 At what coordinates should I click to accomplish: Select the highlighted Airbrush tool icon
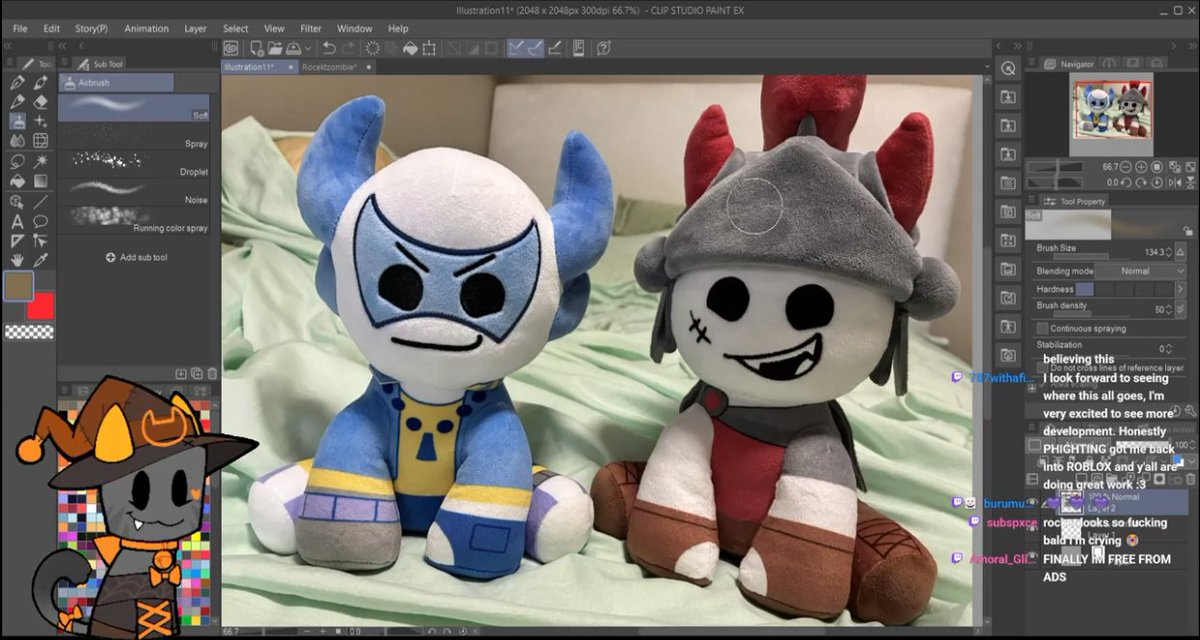[x=17, y=121]
